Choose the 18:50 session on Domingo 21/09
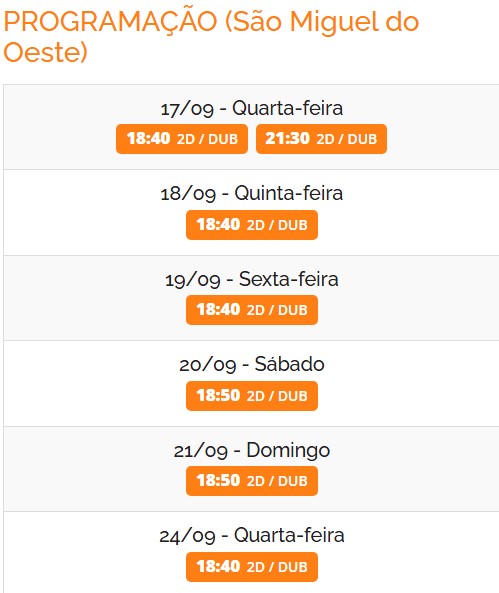Viewport: 499px width, 593px height. [x=252, y=481]
